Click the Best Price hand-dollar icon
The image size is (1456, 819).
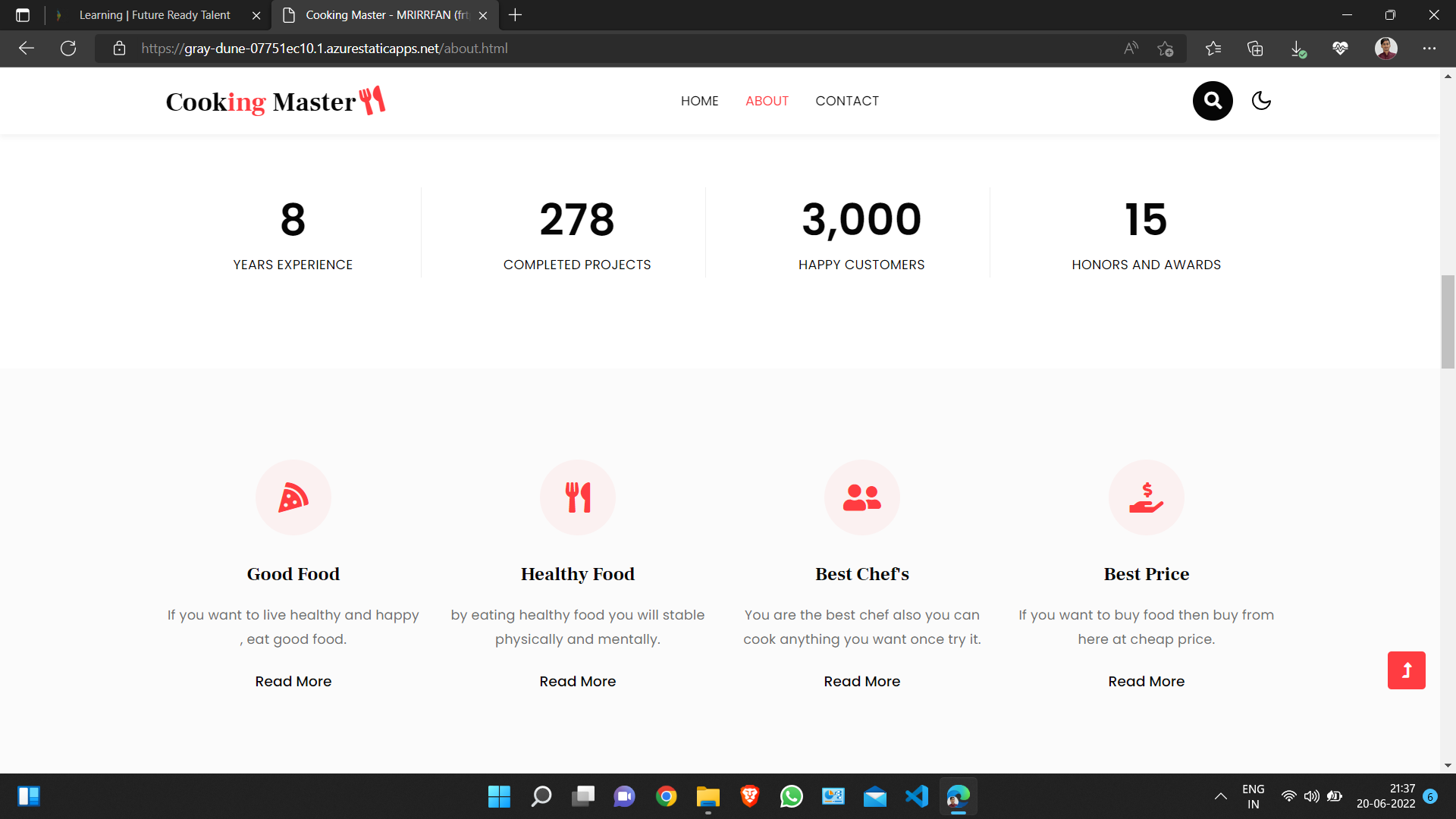pyautogui.click(x=1147, y=497)
